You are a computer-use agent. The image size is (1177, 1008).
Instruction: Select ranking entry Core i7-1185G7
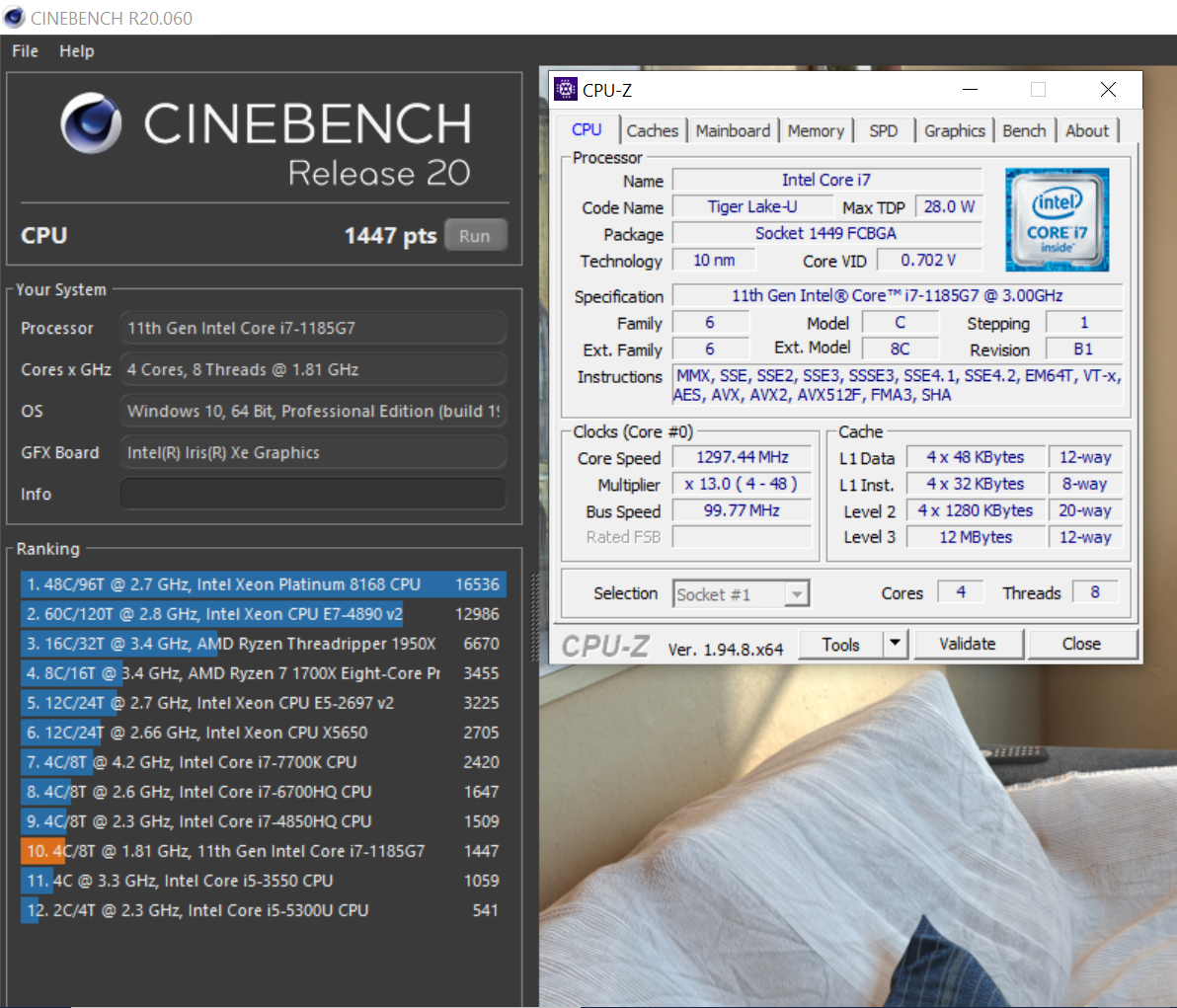click(263, 851)
